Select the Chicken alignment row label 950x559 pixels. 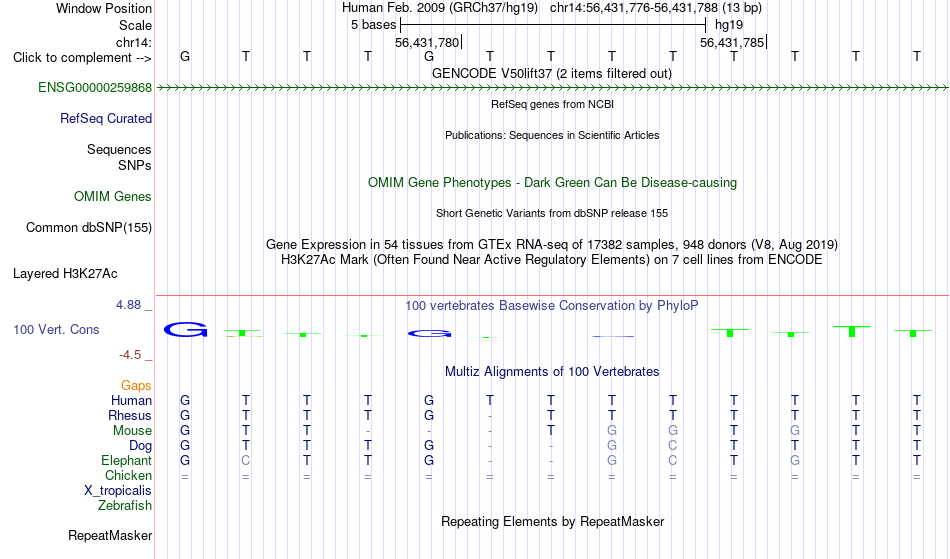tap(128, 475)
